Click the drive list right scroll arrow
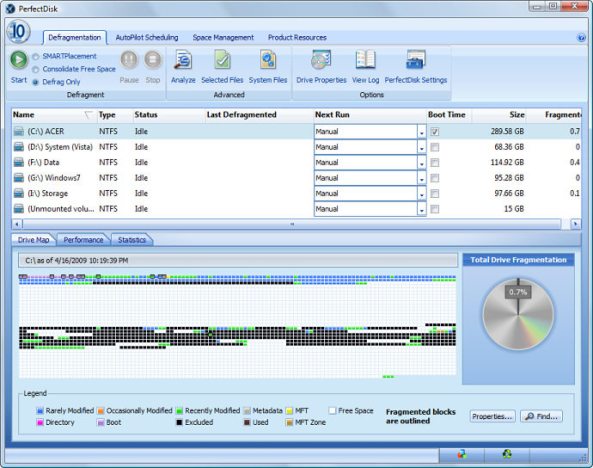This screenshot has height=468, width=593. pos(575,224)
